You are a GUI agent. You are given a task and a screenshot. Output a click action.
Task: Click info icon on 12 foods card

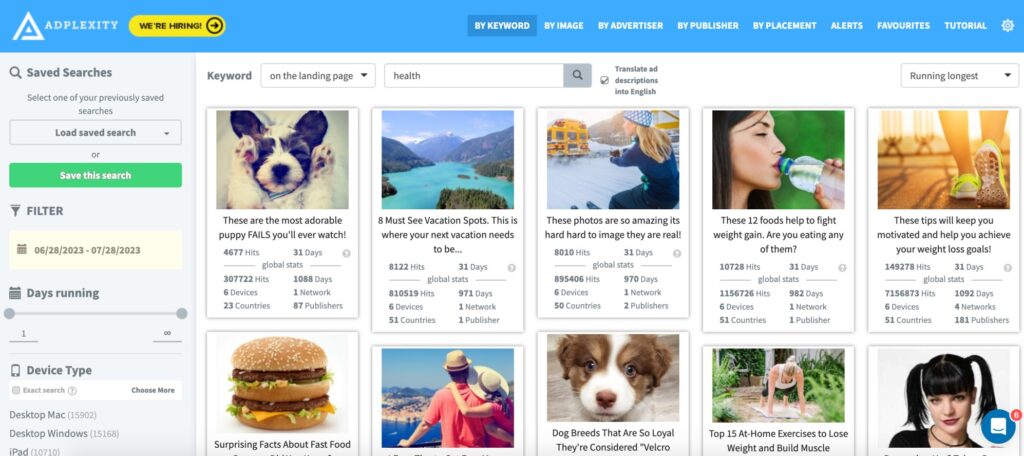pyautogui.click(x=842, y=267)
